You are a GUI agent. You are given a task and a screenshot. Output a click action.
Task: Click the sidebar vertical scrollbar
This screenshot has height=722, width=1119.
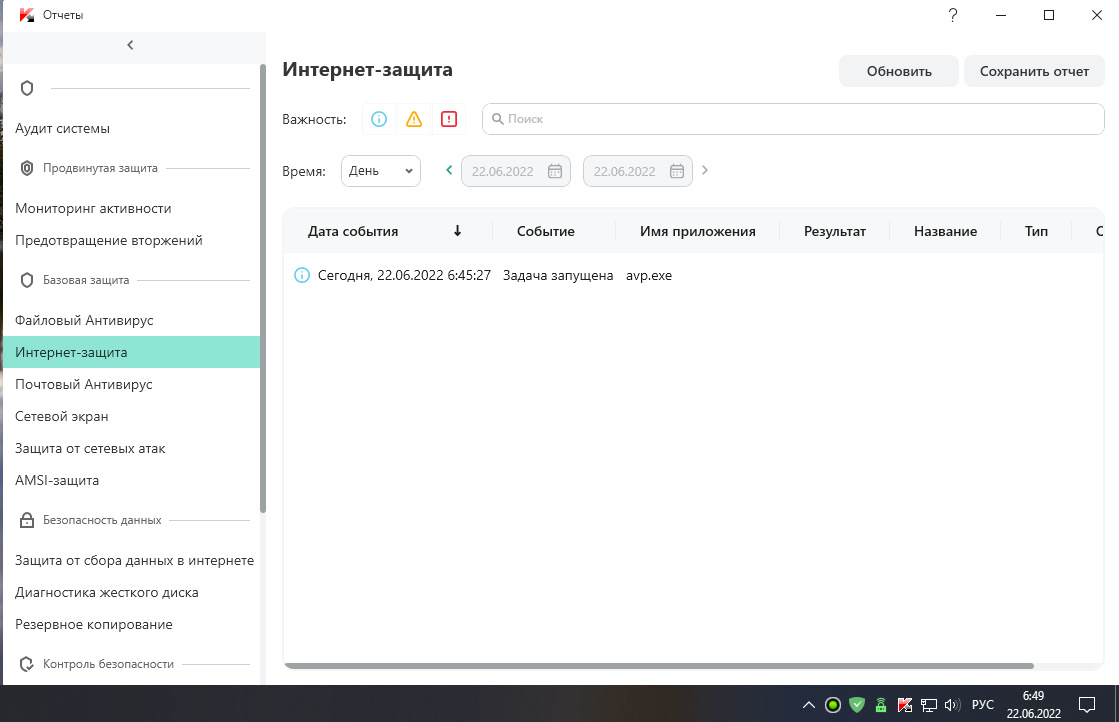tap(263, 289)
